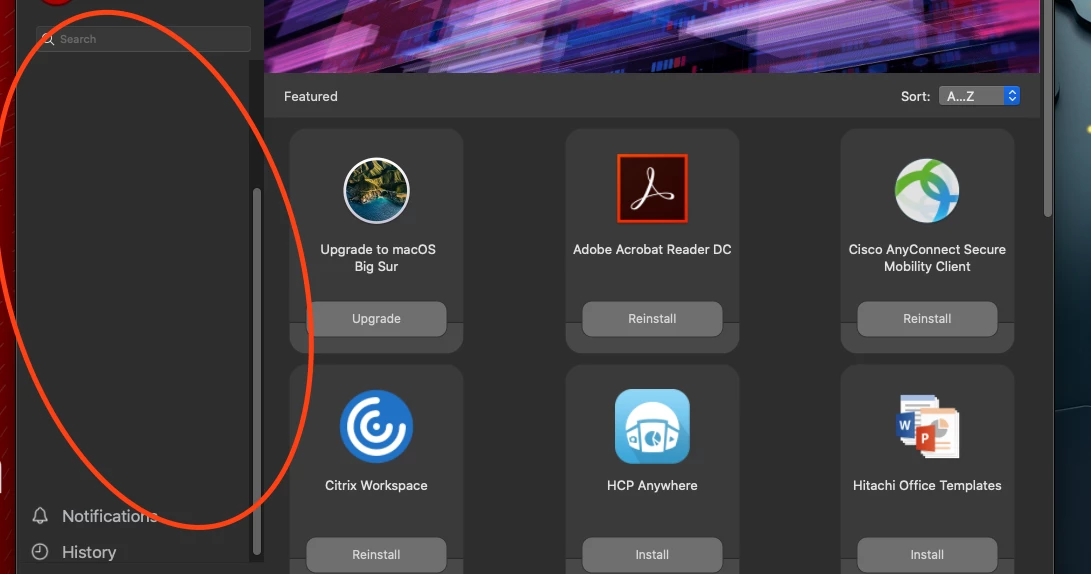Click the 'Featured' section heading
Viewport: 1091px width, 574px height.
click(x=310, y=97)
